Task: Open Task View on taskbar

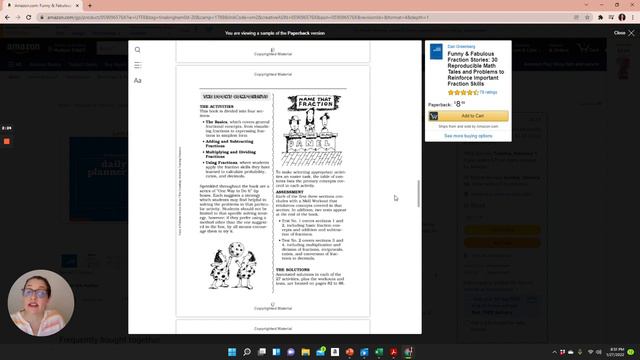Action: click(x=262, y=352)
